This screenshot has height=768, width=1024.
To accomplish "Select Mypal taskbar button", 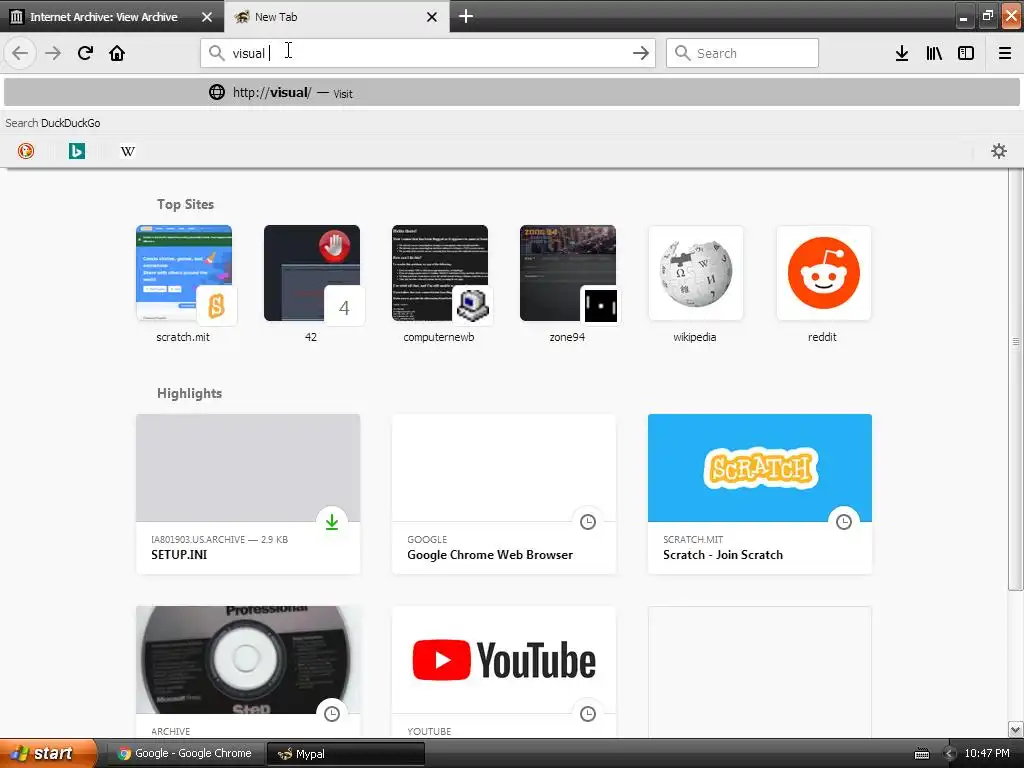I will click(x=345, y=754).
